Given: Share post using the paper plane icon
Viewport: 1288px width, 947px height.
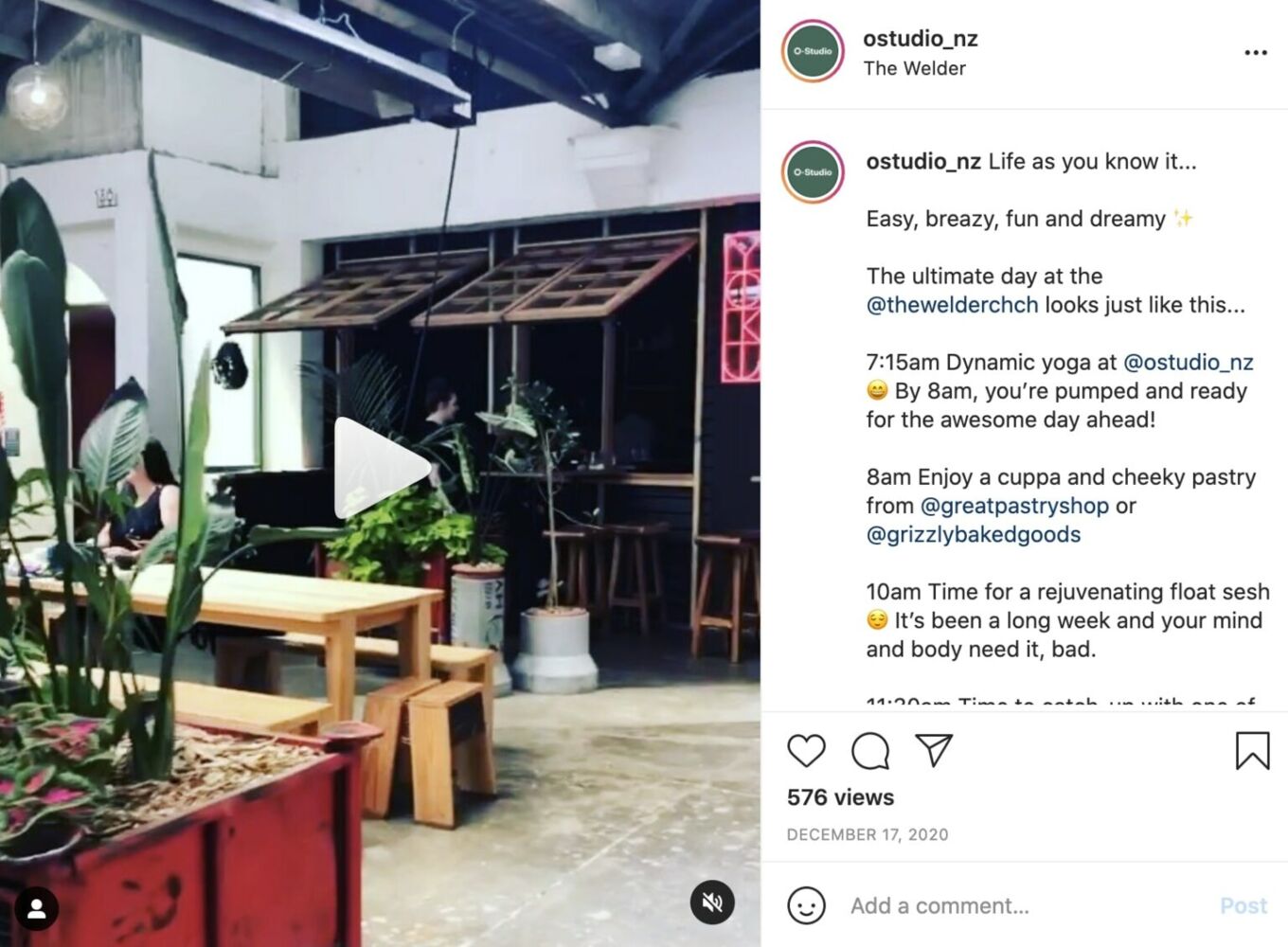Looking at the screenshot, I should click(934, 750).
